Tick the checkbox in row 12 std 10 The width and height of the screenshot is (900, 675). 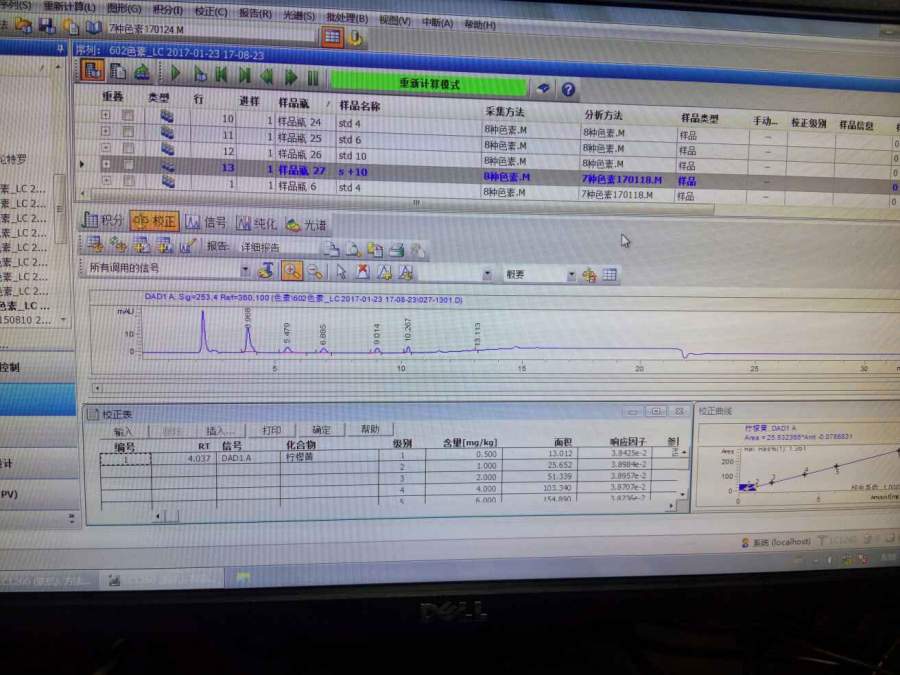127,148
